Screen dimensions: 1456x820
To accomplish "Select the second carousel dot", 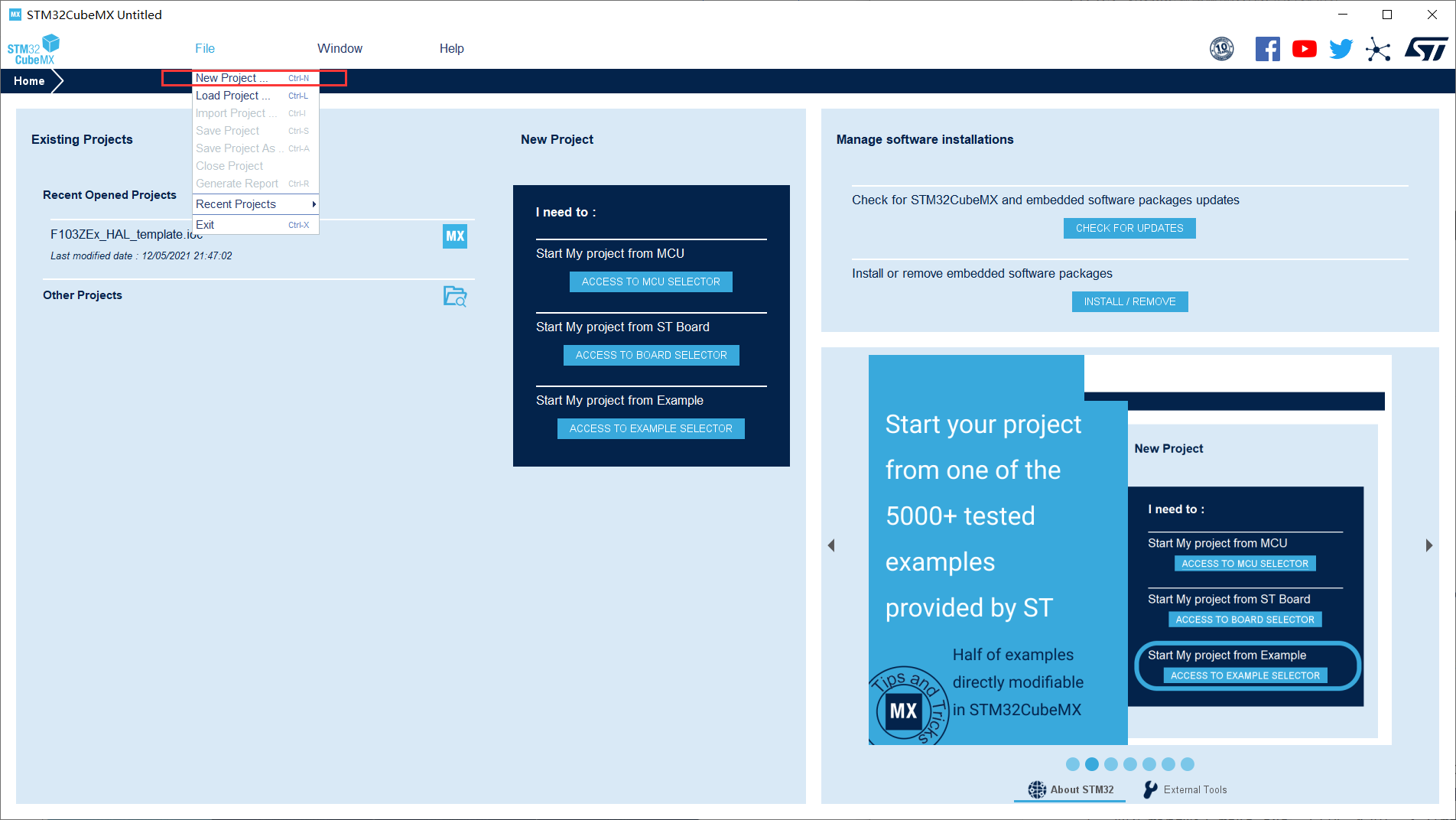I will 1091,764.
